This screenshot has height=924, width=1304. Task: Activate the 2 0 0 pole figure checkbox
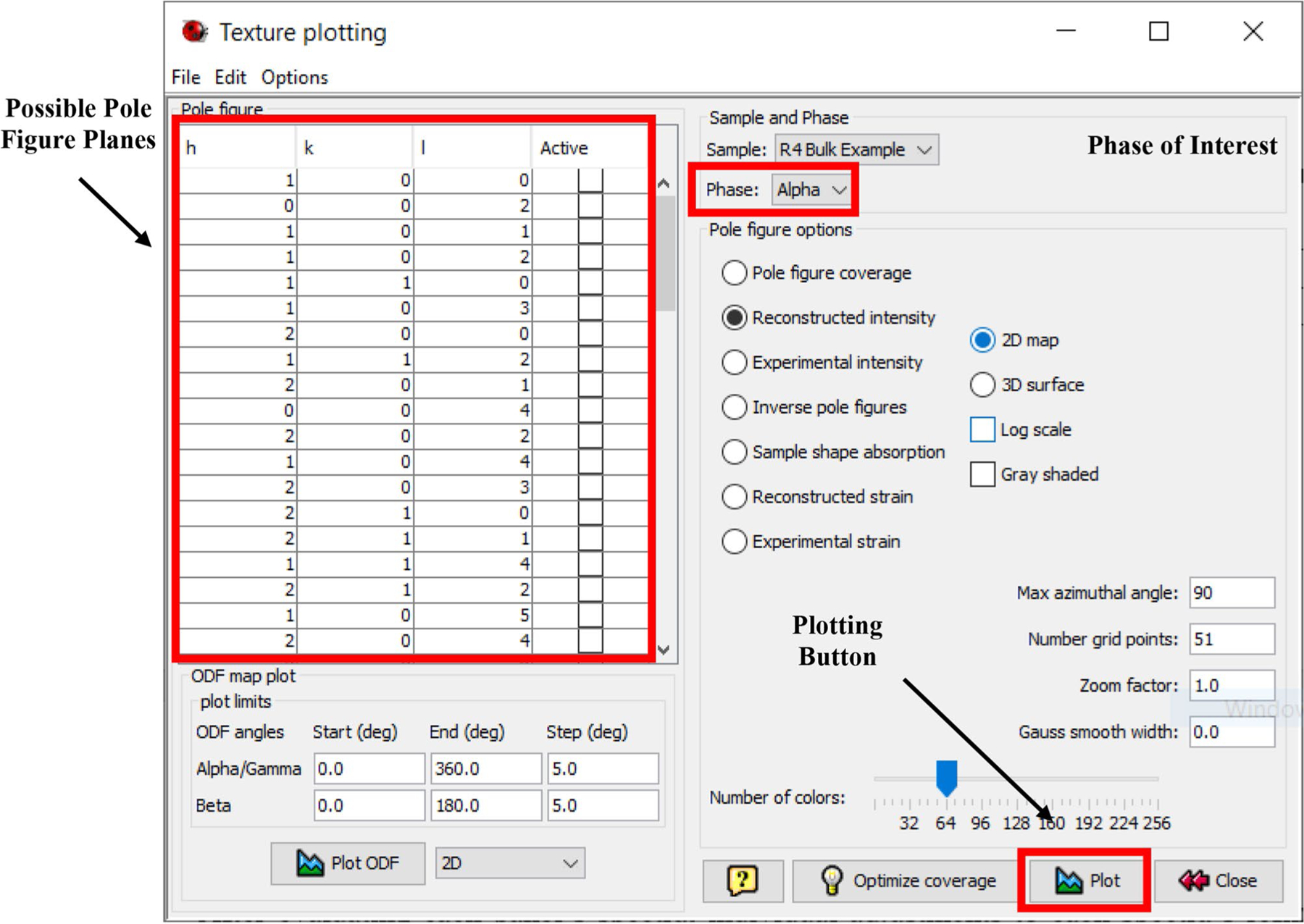click(x=590, y=334)
